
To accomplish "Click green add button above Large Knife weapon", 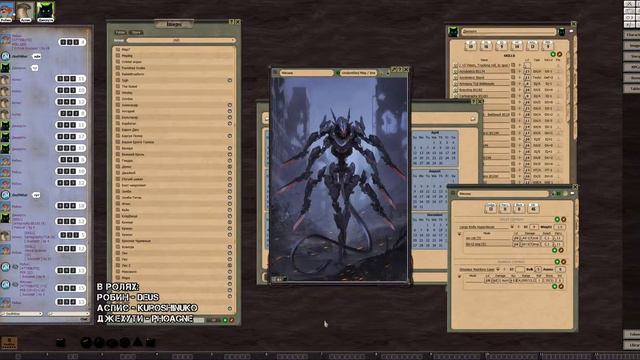I will pos(557,220).
